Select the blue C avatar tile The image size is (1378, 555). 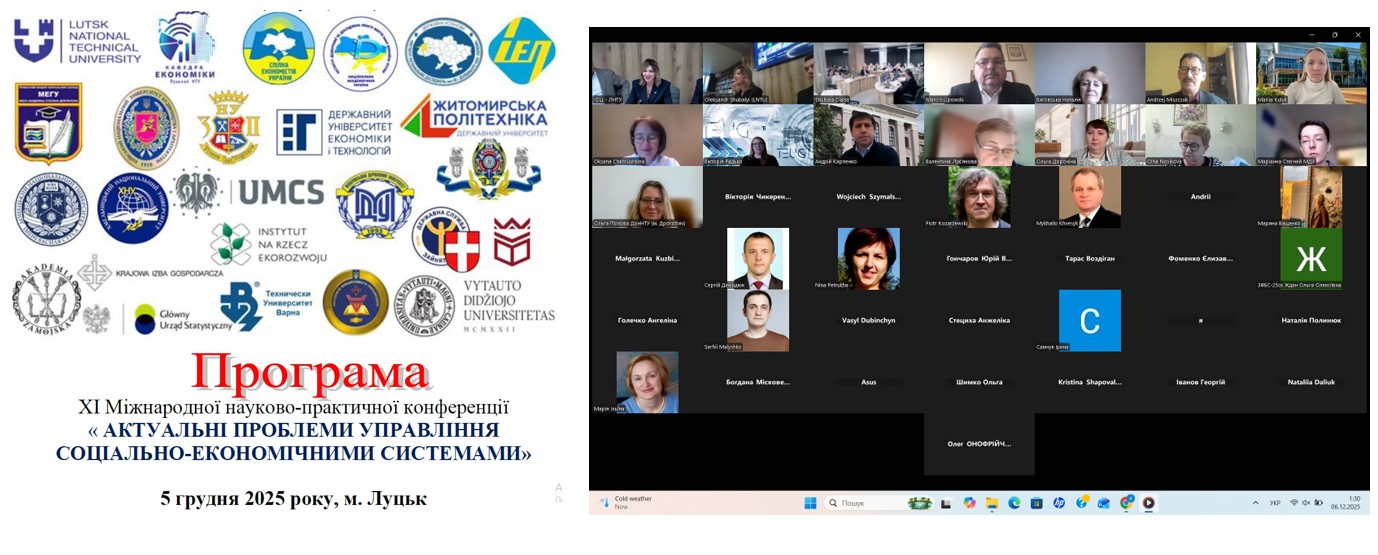click(x=1090, y=320)
